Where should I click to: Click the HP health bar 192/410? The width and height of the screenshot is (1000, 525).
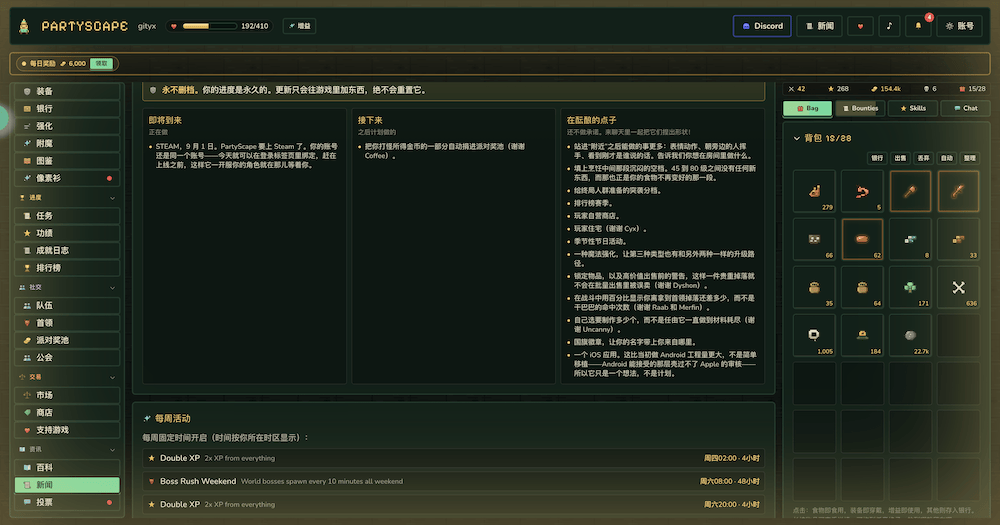218,26
